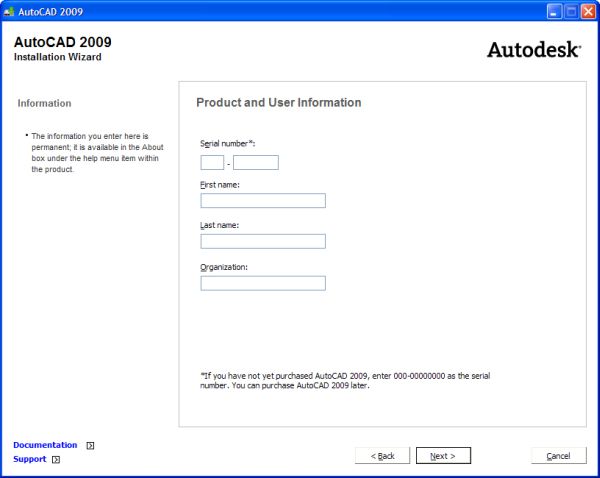Viewport: 600px width, 478px height.
Task: Click the 'Product and User Information' heading
Action: 279,103
